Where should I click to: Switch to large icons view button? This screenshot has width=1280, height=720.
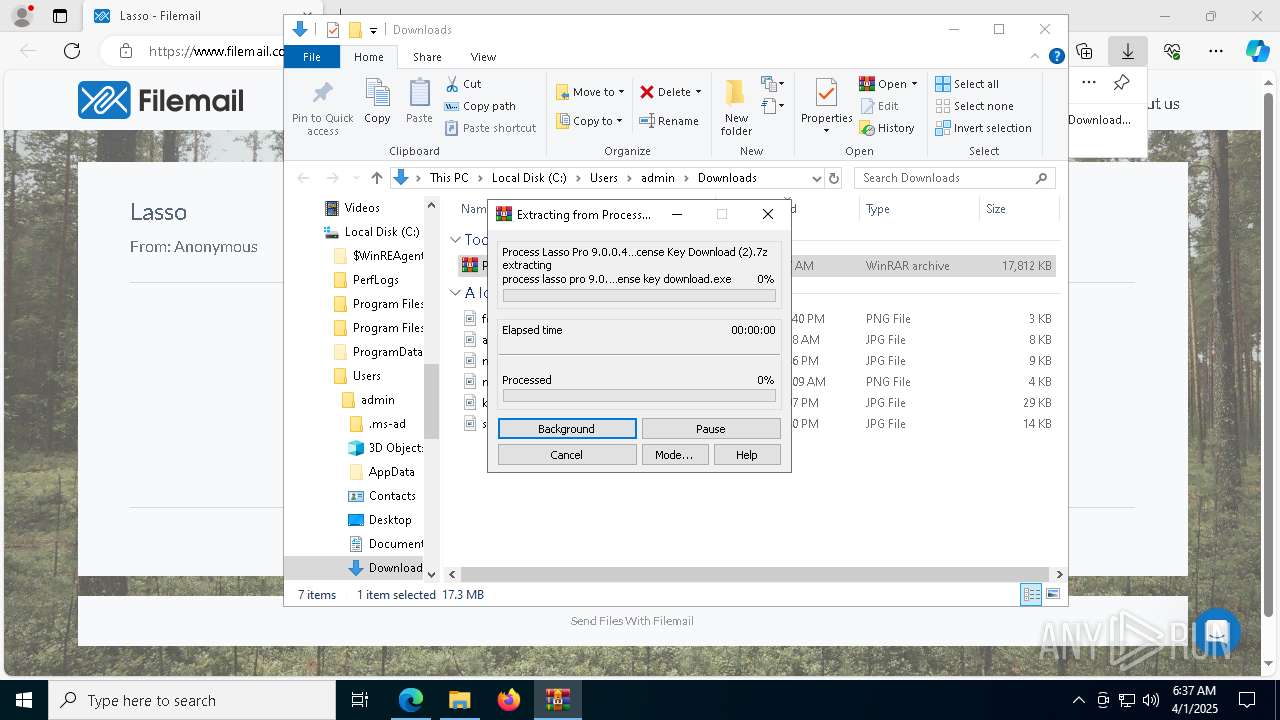pos(1053,594)
